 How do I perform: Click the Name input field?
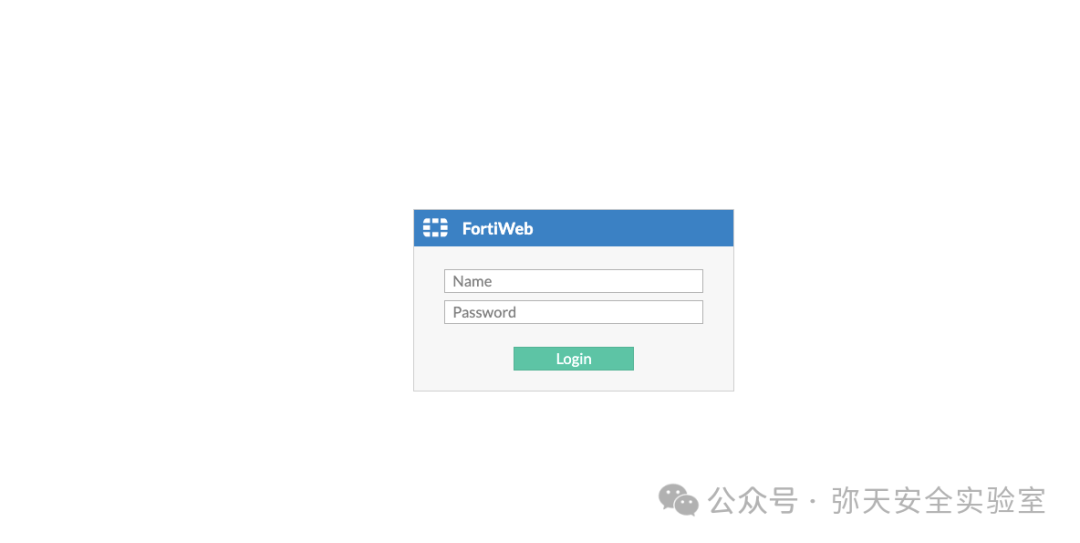(573, 281)
